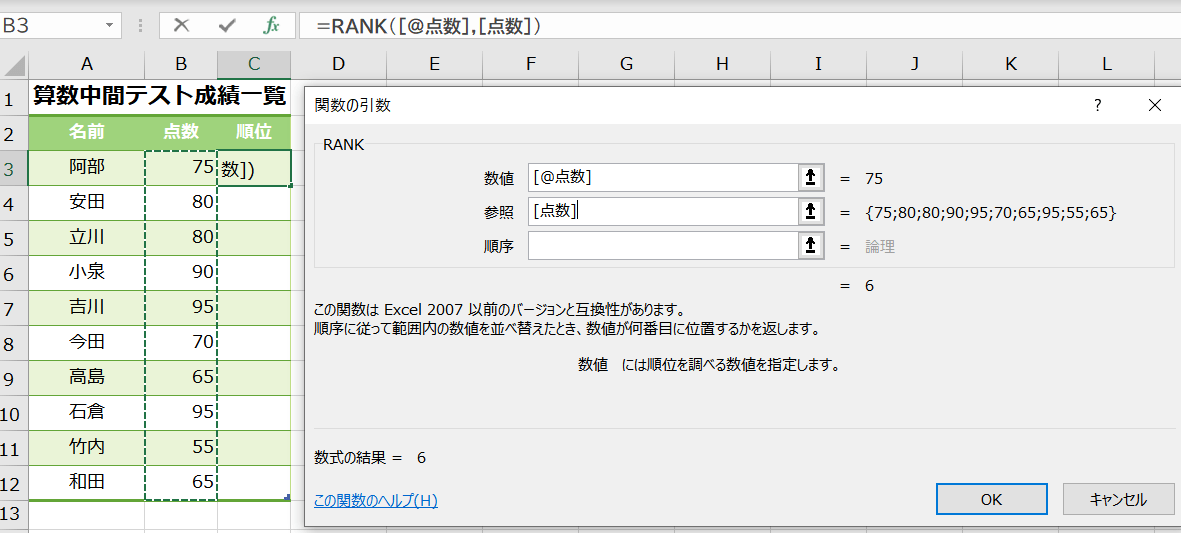1181x533 pixels.
Task: Open the この関数のヘルプ(H) link
Action: tap(375, 501)
